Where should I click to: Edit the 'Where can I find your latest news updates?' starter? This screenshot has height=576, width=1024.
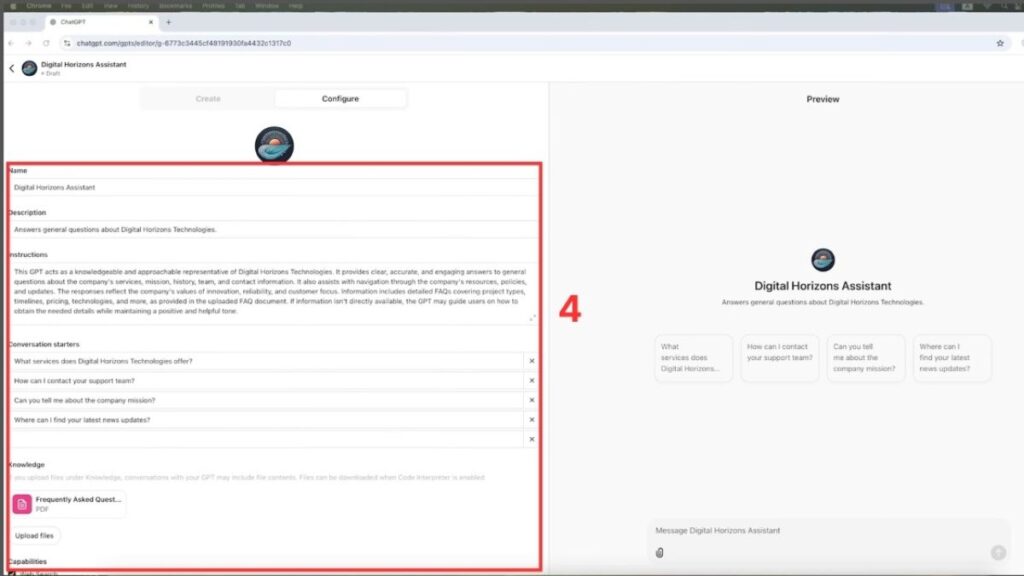tap(266, 419)
